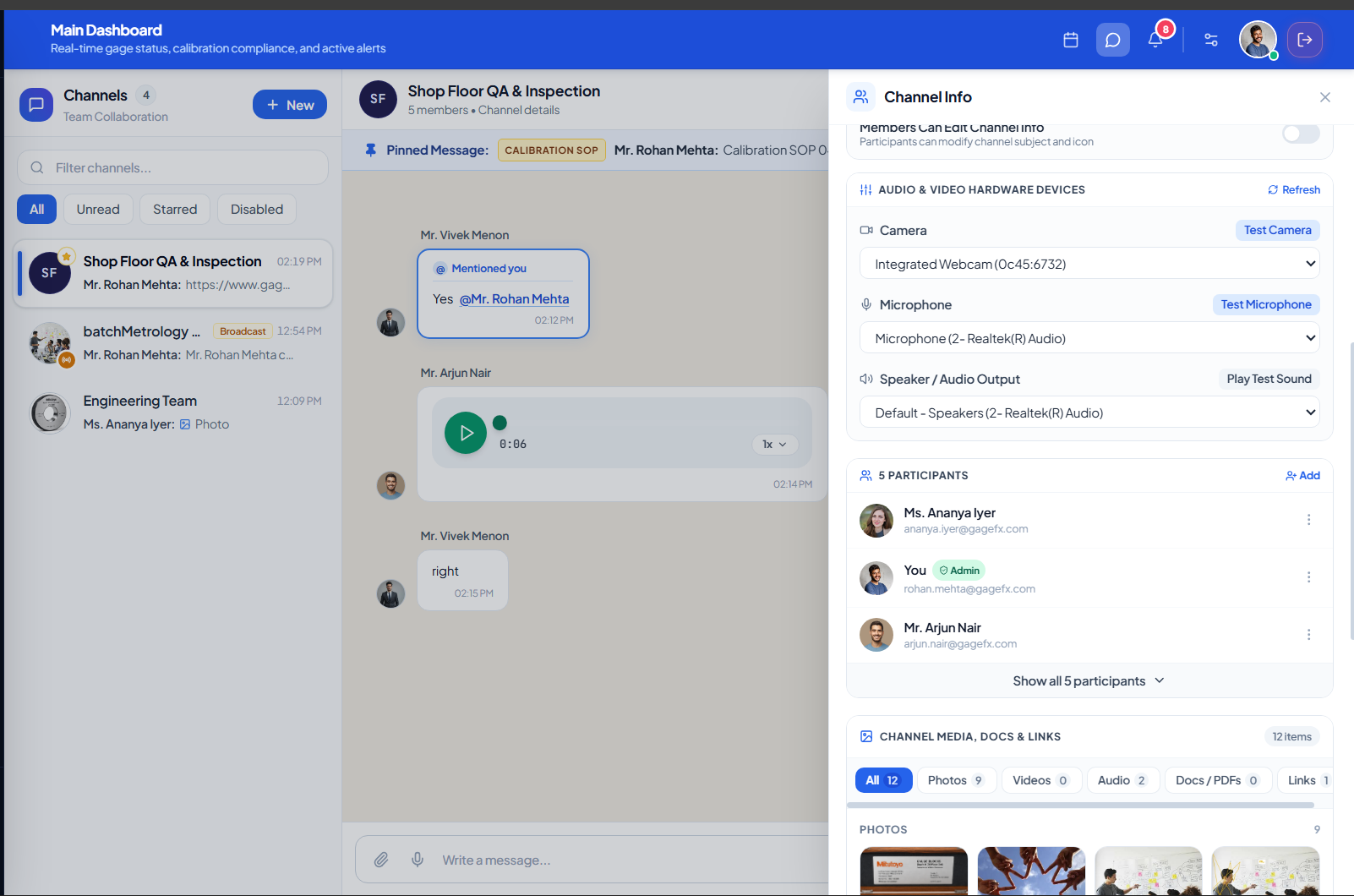Viewport: 1354px width, 896px height.
Task: Click the Test Microphone button
Action: pyautogui.click(x=1266, y=304)
